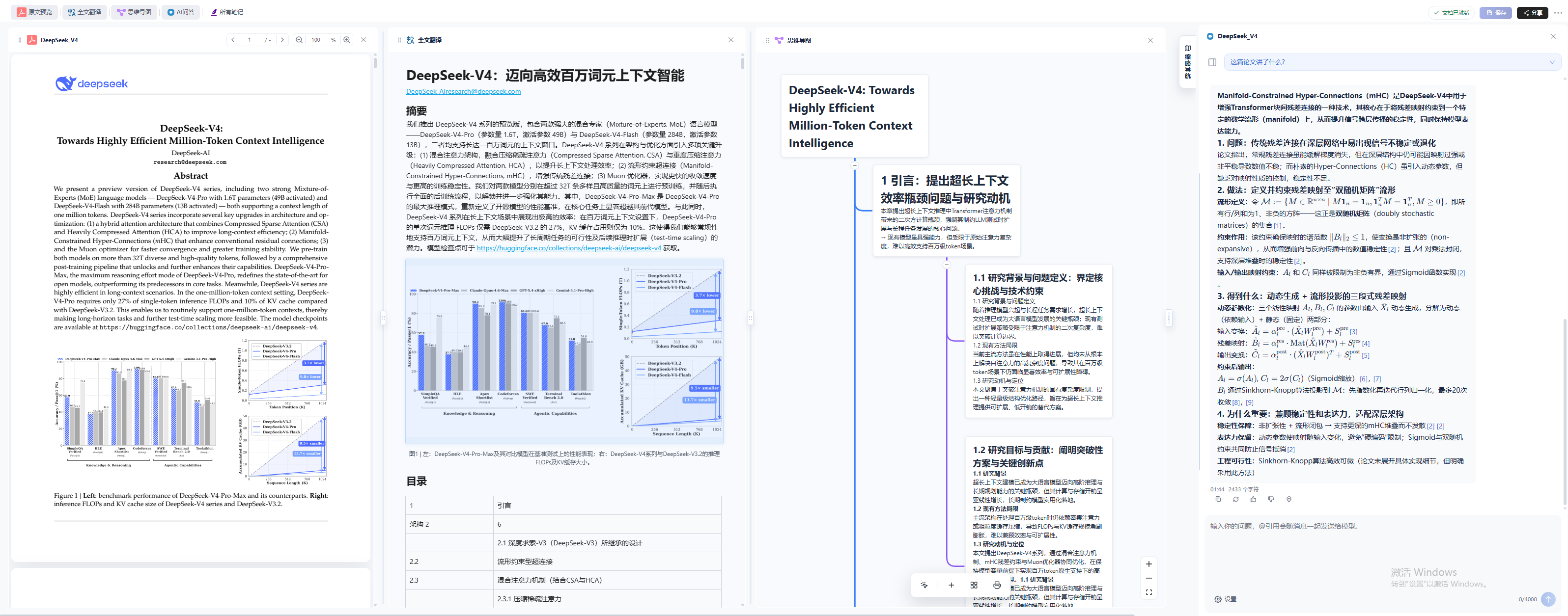
Task: Zoom out the mind map canvas
Action: pos(1148,578)
